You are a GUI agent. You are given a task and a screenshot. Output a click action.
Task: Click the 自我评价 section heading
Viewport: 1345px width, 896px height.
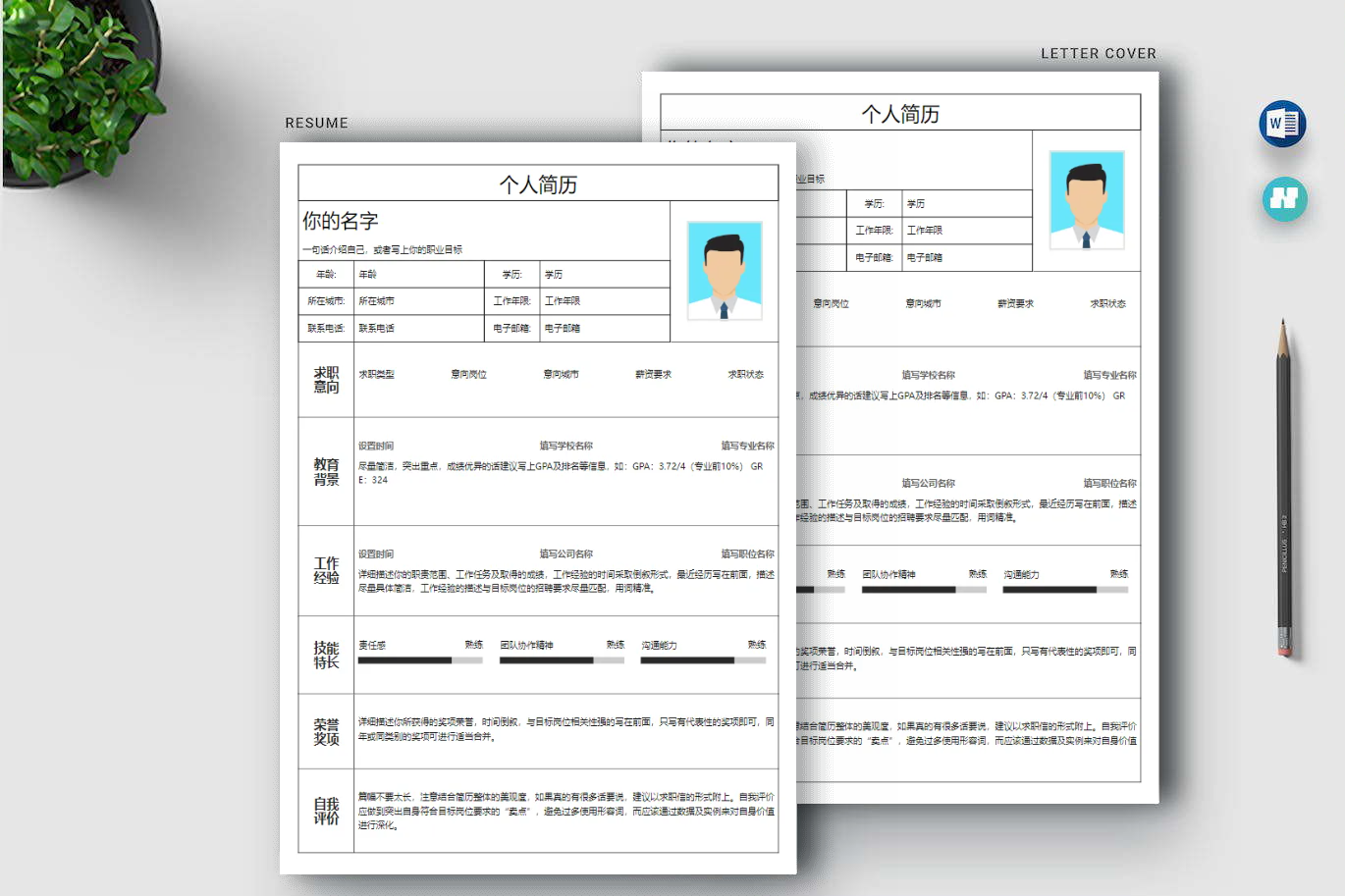click(326, 811)
